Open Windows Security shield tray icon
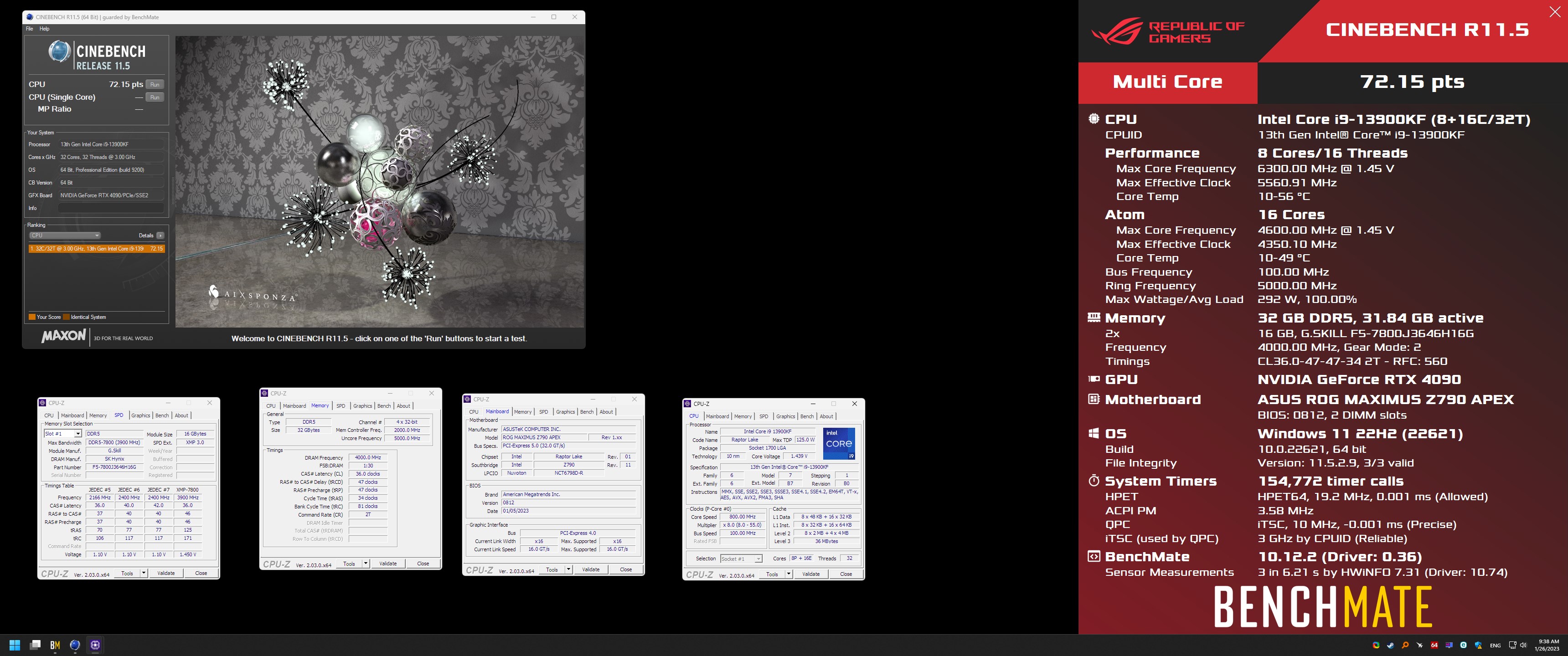 click(1478, 645)
